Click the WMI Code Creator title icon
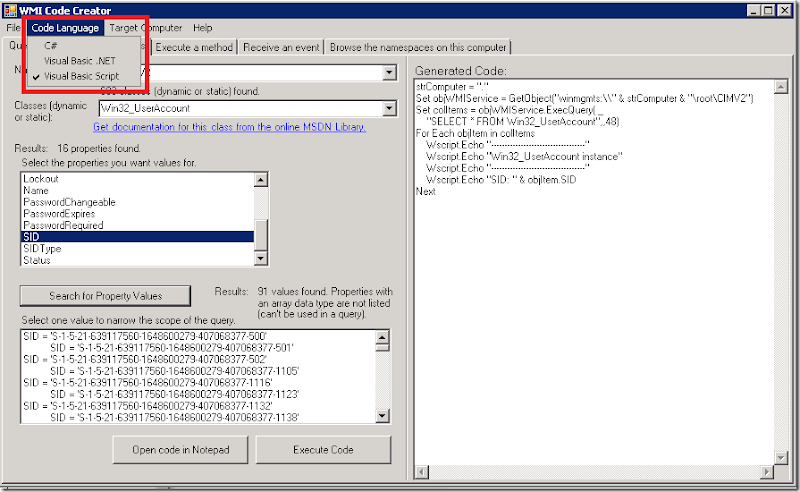 [9, 10]
